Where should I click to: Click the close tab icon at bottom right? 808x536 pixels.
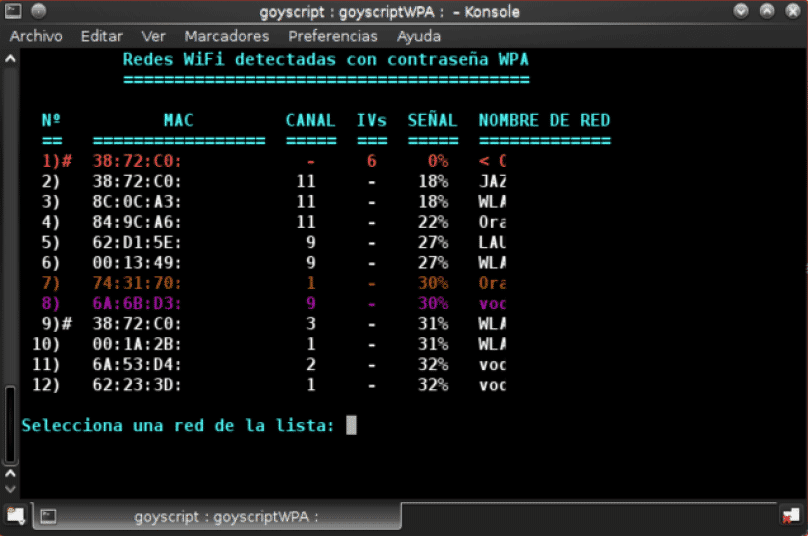[x=790, y=515]
